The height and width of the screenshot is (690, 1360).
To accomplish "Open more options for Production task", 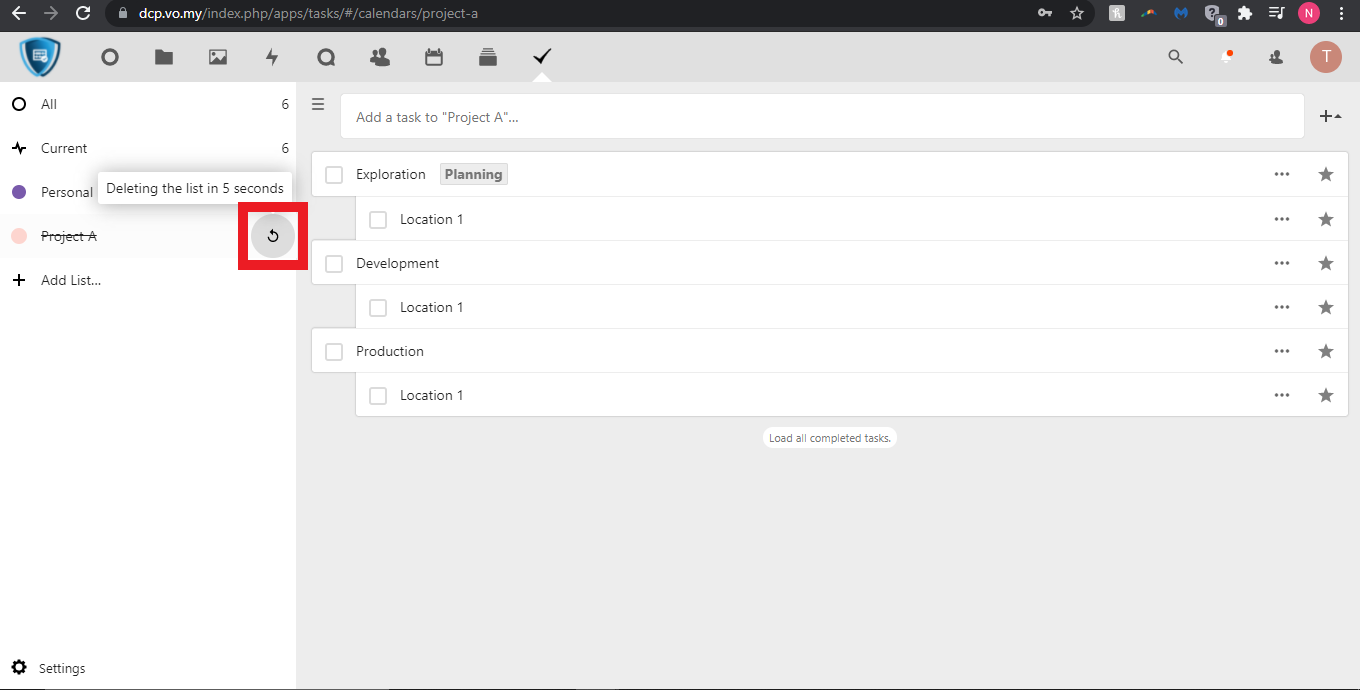I will point(1282,351).
